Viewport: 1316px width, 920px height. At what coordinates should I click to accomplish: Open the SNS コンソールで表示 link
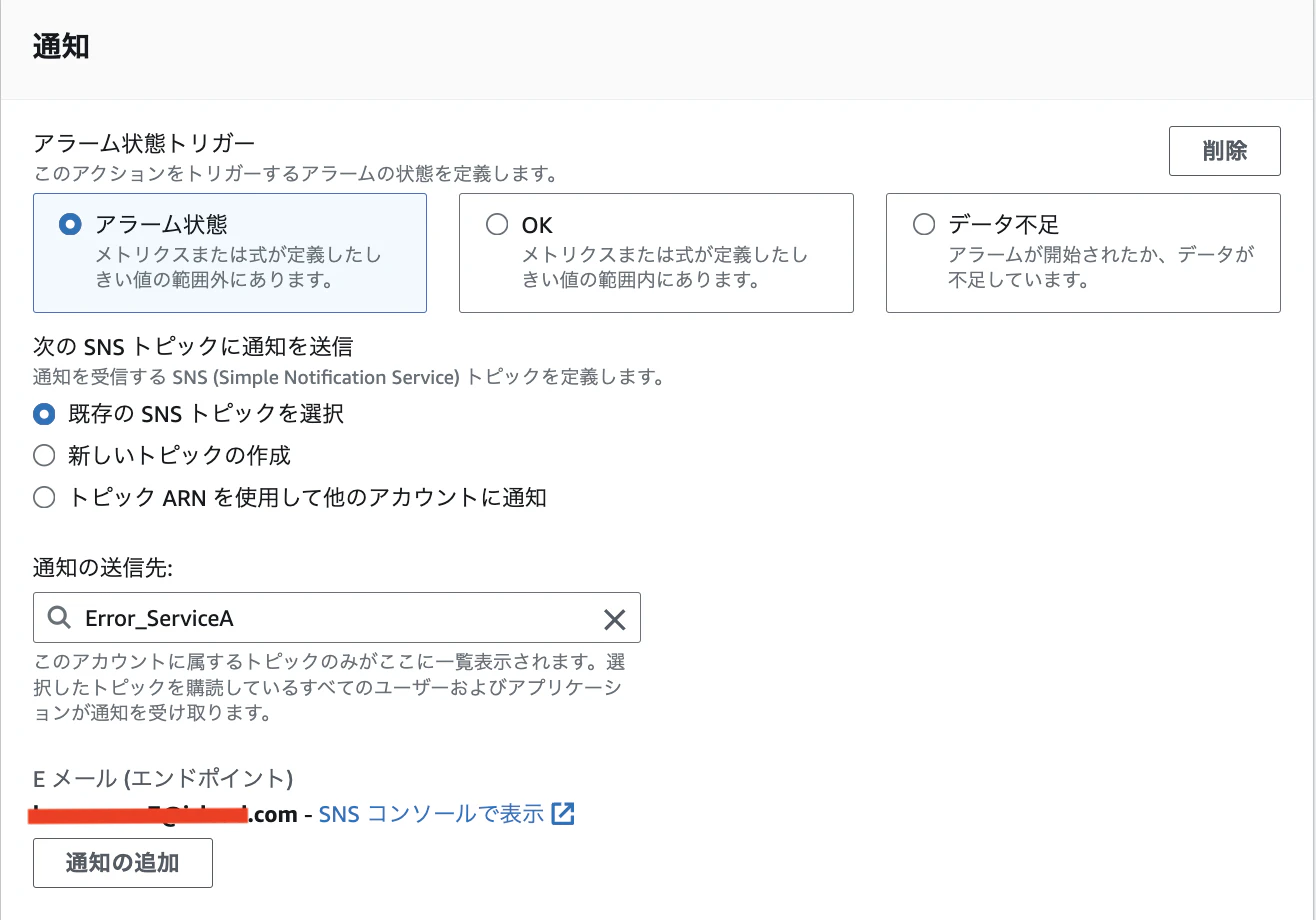click(431, 814)
